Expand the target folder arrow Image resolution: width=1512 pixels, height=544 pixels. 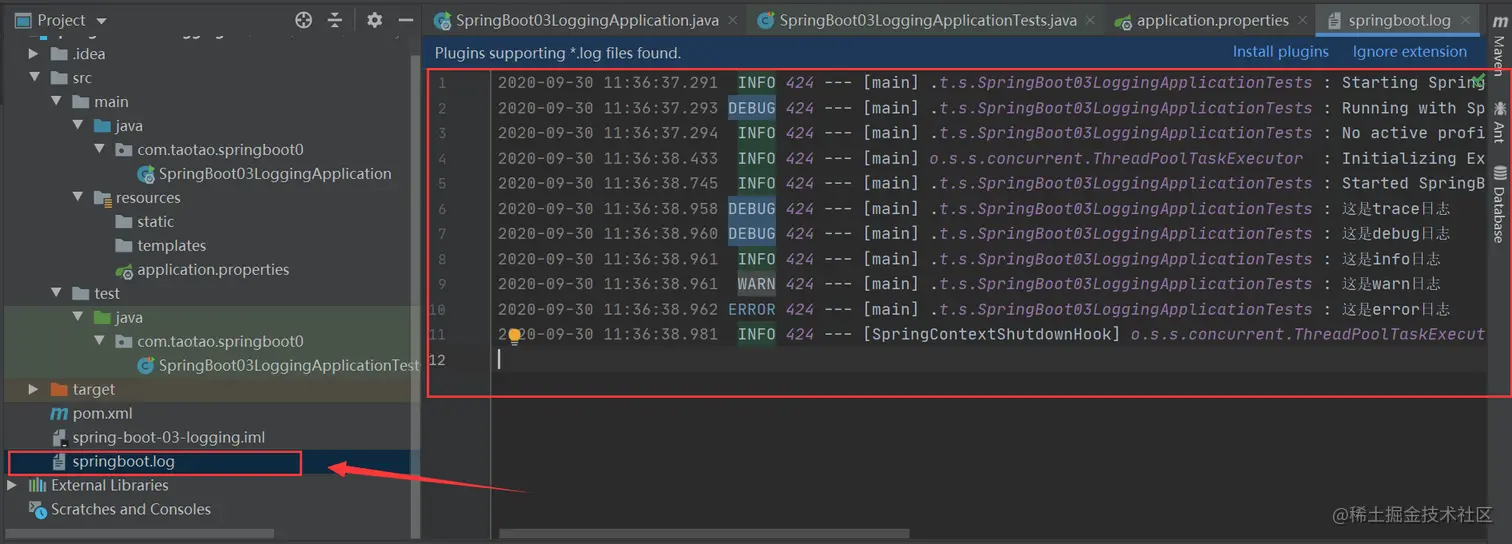pos(34,390)
